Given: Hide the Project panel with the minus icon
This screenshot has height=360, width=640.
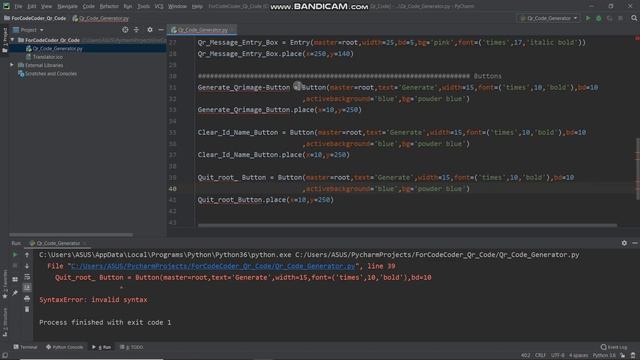Looking at the screenshot, I should [161, 30].
